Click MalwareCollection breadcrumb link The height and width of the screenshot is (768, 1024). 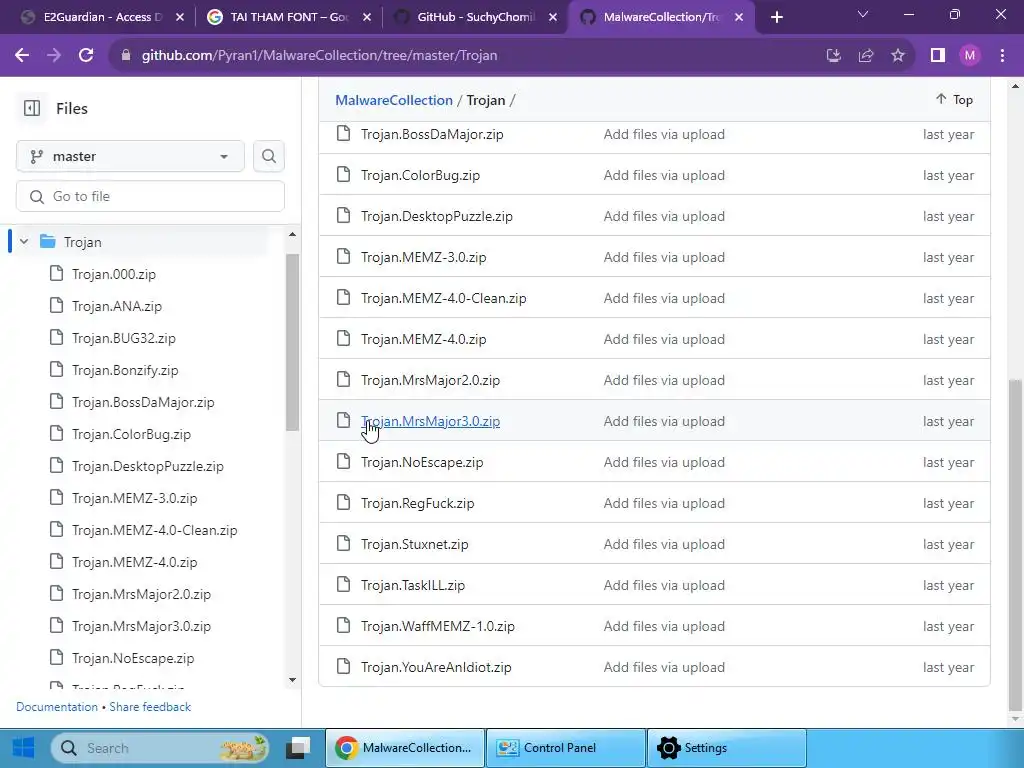tap(394, 100)
